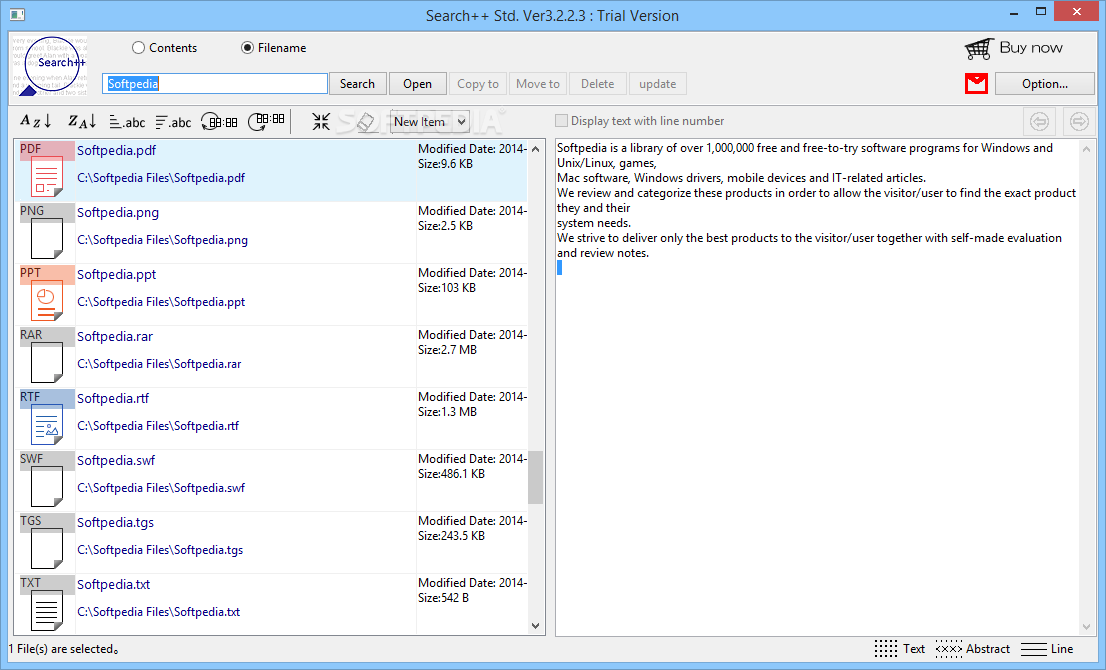Sort results A to Z ascending
This screenshot has width=1106, height=670.
35,121
